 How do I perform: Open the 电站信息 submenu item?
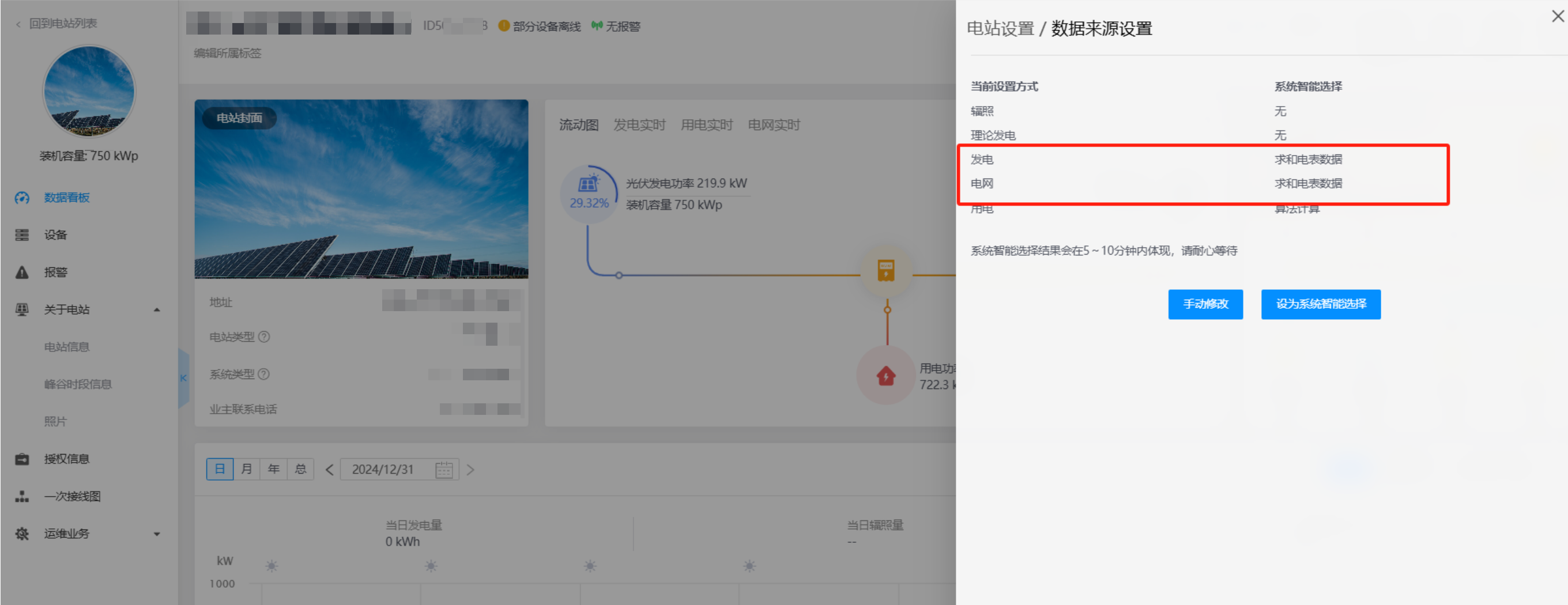67,347
